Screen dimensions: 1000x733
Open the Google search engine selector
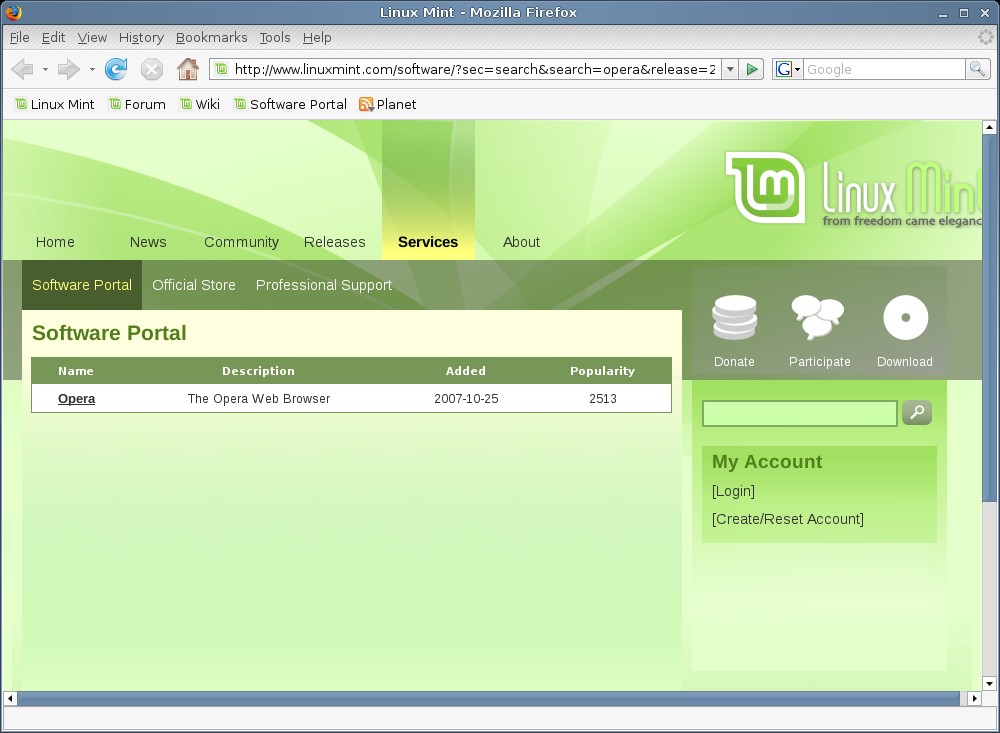(x=788, y=69)
